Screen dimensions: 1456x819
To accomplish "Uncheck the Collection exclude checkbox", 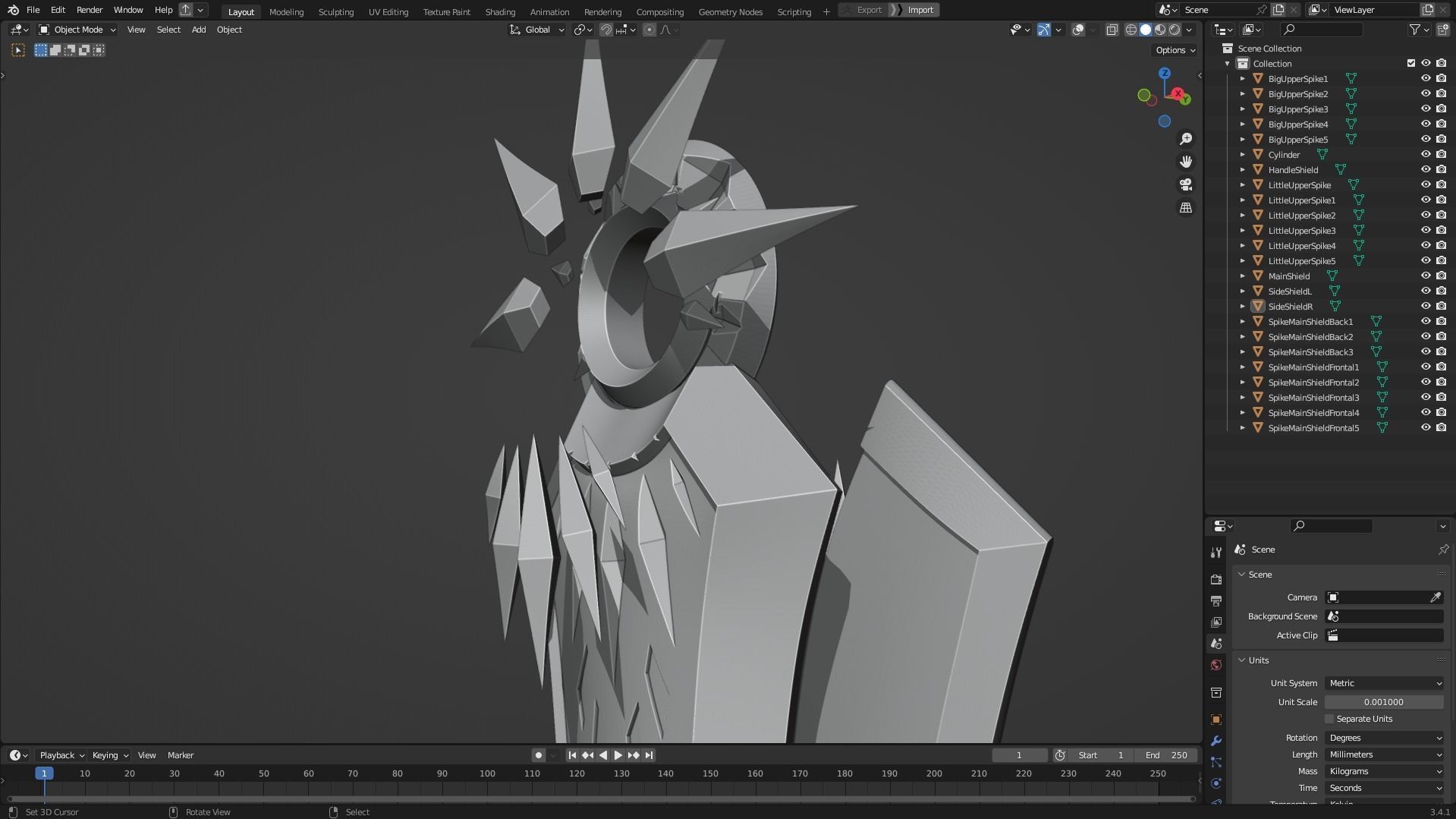I will point(1411,63).
